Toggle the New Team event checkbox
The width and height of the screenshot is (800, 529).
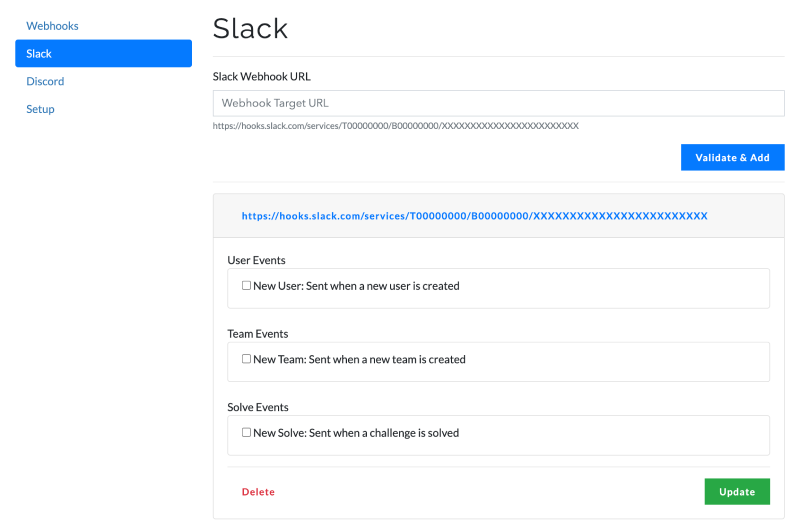click(246, 359)
